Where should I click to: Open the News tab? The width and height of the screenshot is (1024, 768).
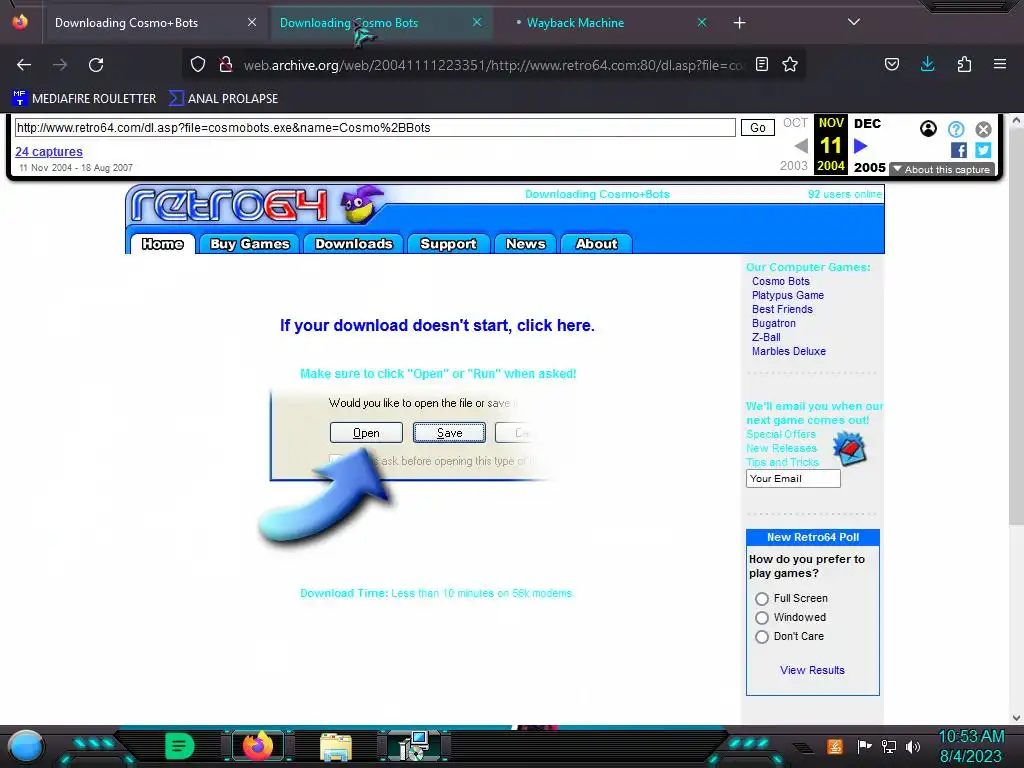(525, 244)
